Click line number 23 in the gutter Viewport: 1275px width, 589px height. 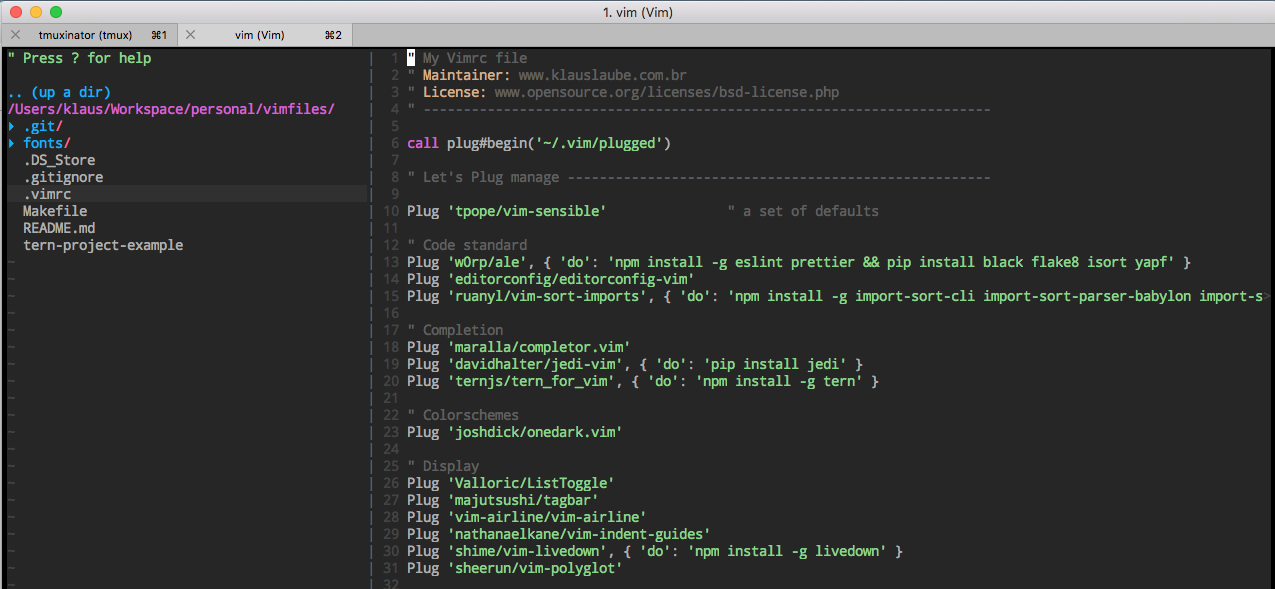point(391,432)
